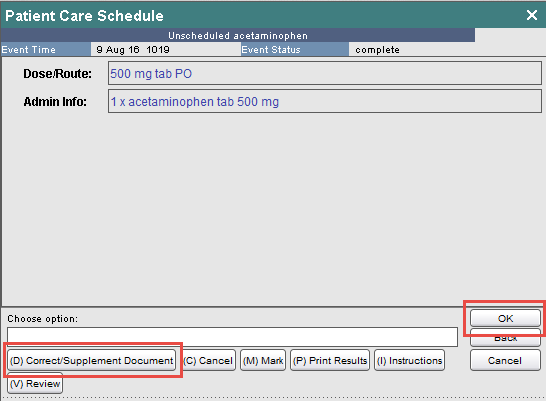Open (I) Instructions option
546x401 pixels.
point(410,360)
